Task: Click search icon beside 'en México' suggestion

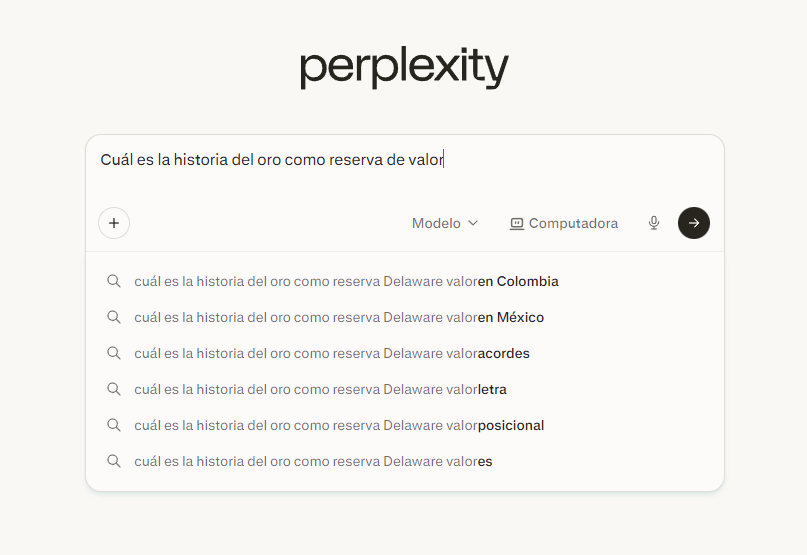Action: point(114,317)
